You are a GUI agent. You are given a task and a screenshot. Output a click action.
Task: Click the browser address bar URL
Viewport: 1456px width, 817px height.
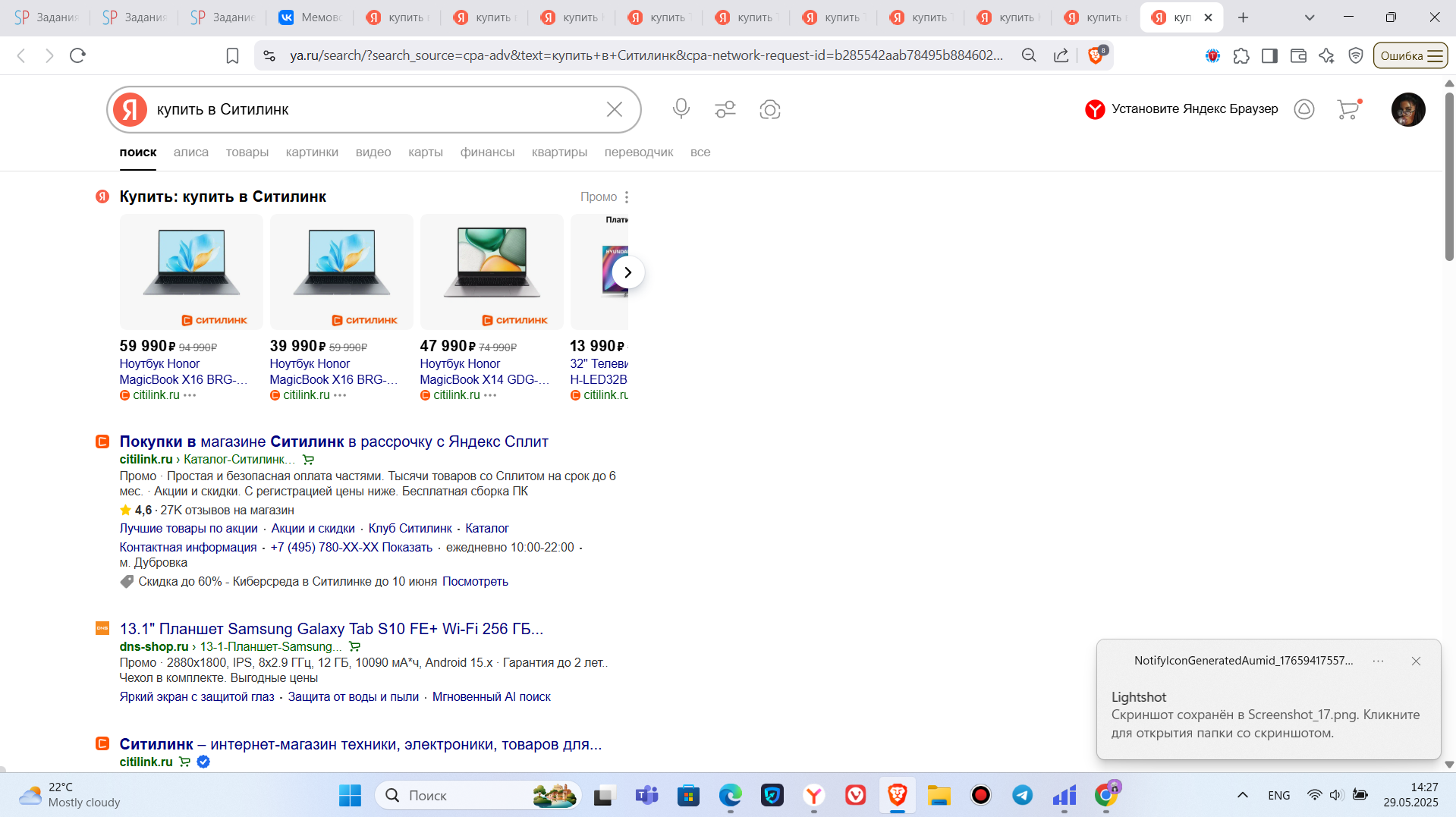(646, 55)
